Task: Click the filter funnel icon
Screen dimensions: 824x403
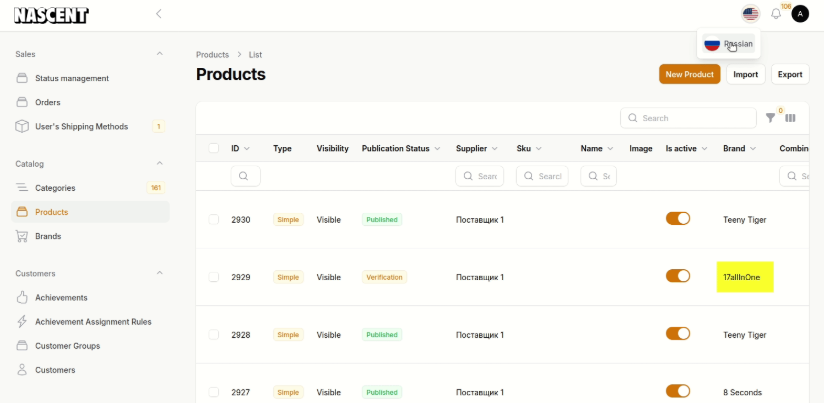Action: 770,118
